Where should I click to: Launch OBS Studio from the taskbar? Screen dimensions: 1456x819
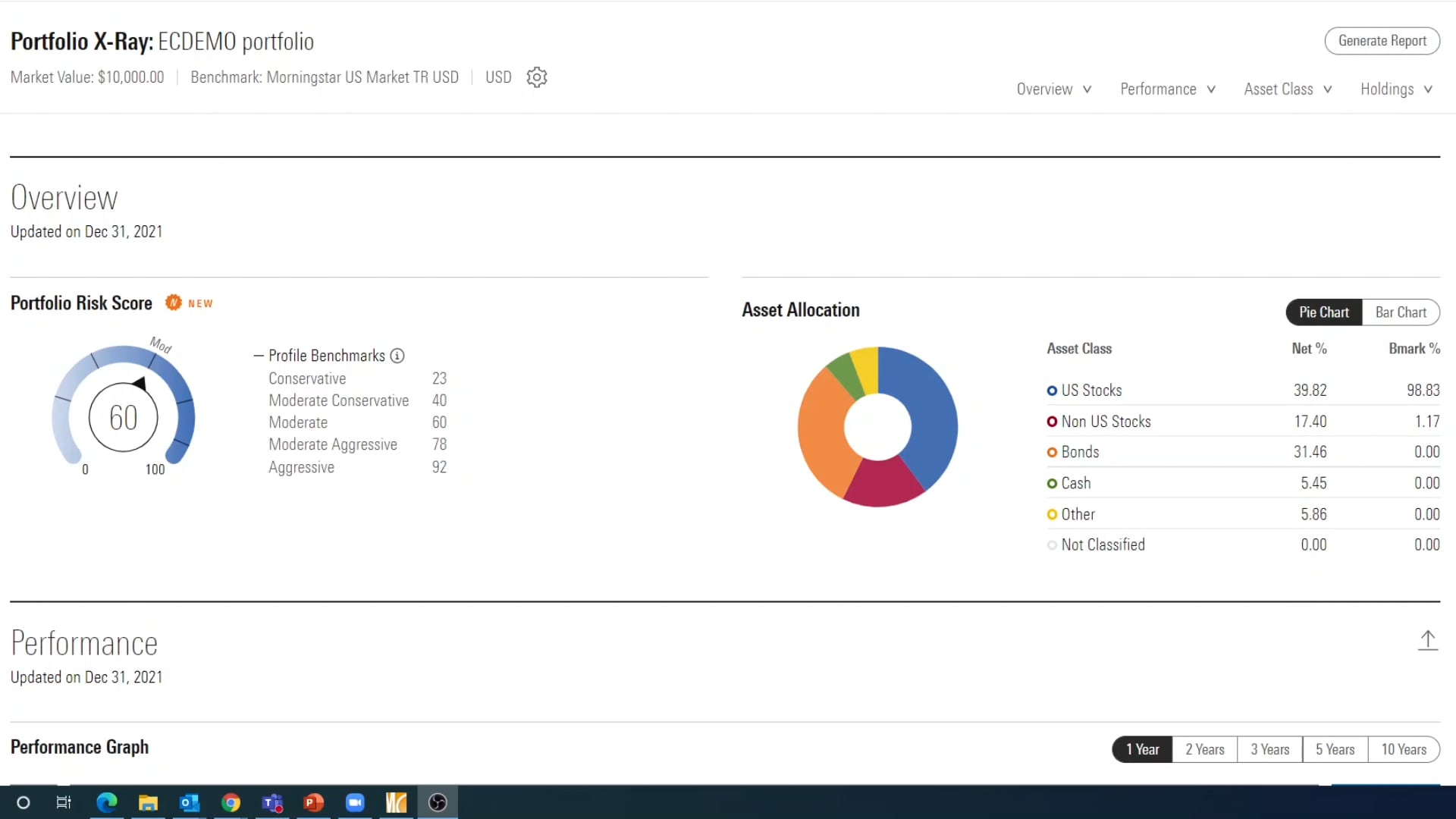coord(437,802)
